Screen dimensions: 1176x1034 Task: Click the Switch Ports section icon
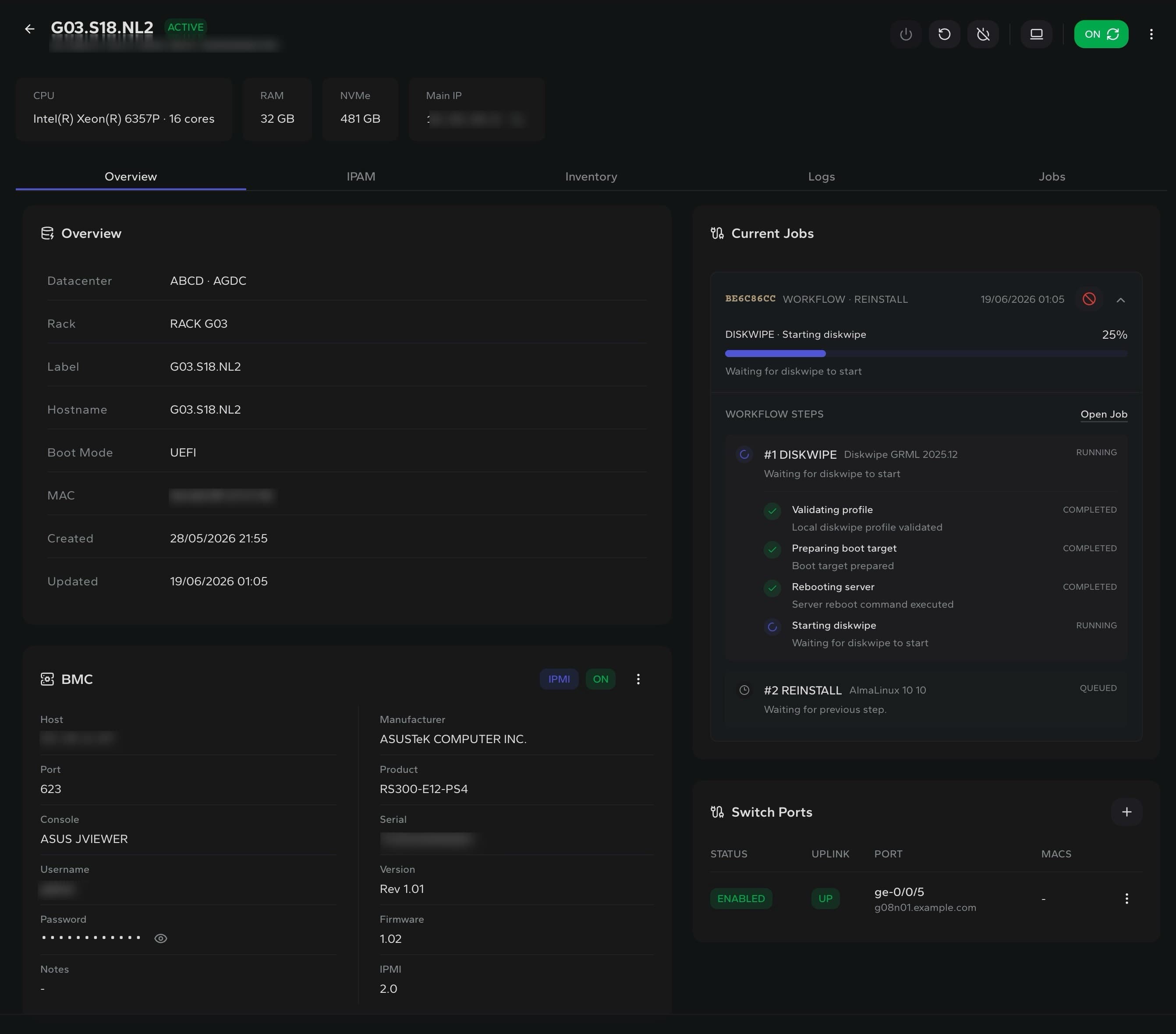pos(717,812)
